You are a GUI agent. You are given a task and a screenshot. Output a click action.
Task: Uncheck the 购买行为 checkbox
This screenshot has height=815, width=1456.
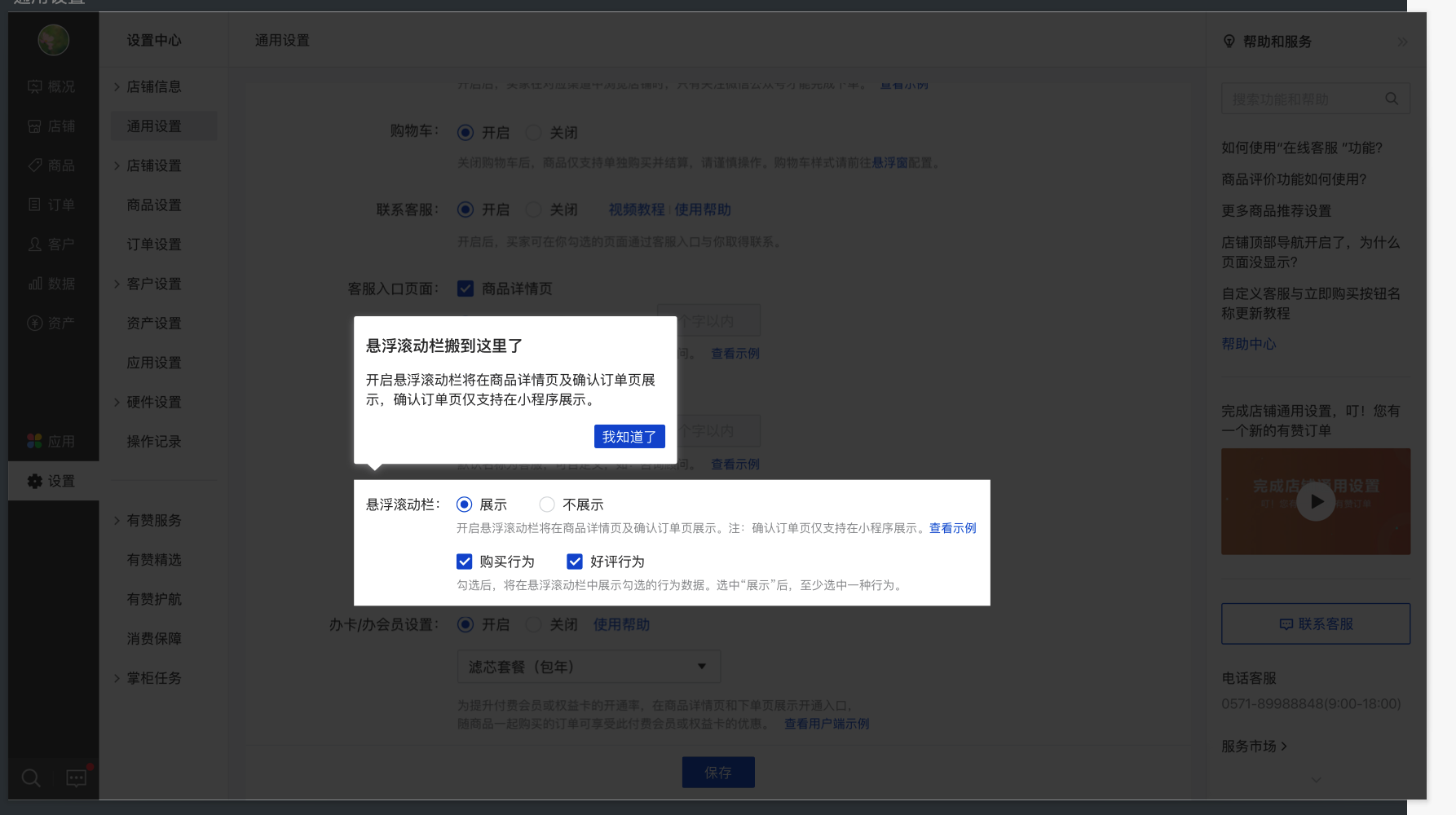point(465,562)
